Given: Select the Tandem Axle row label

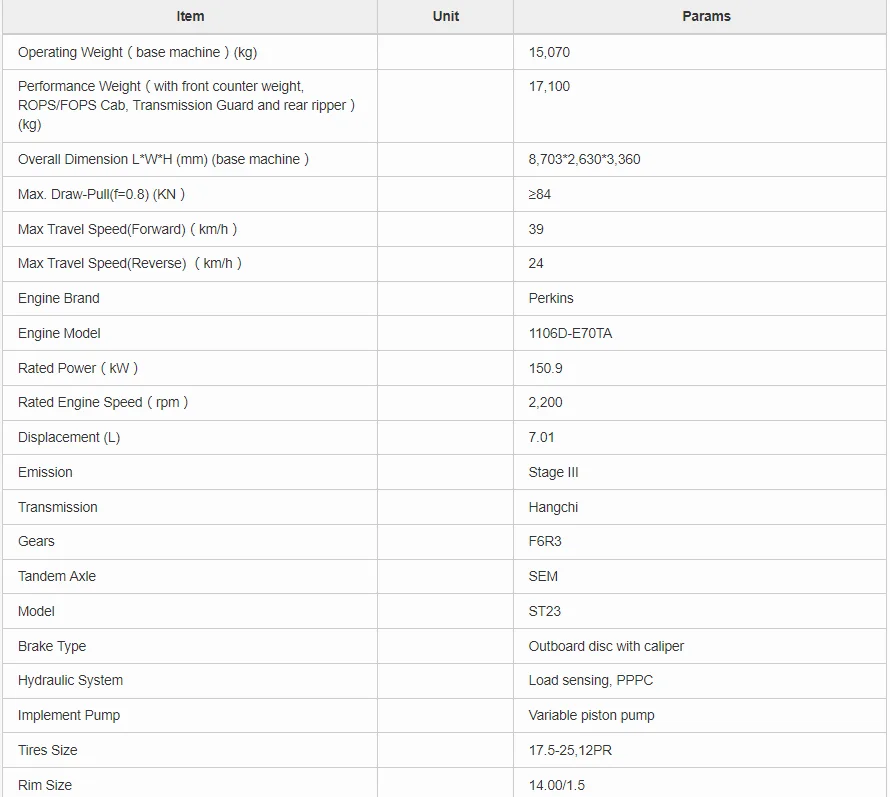Looking at the screenshot, I should (x=57, y=576).
